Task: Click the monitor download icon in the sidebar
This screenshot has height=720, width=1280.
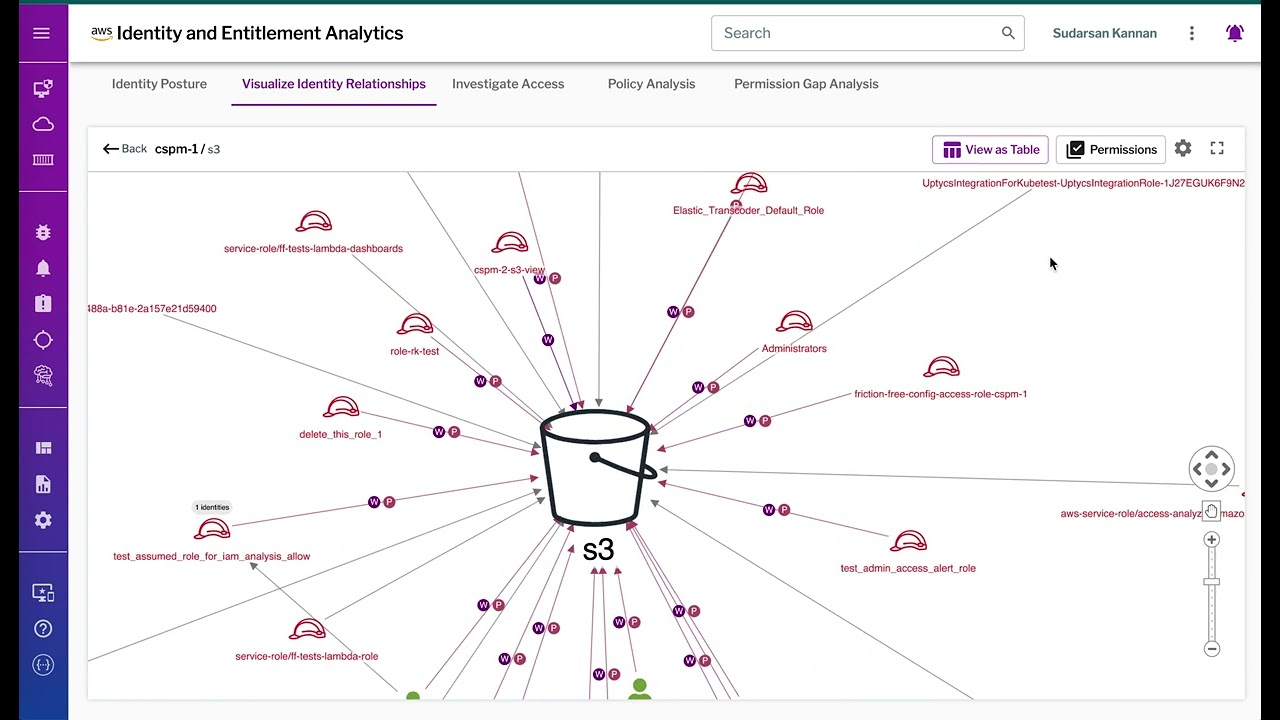Action: tap(43, 593)
